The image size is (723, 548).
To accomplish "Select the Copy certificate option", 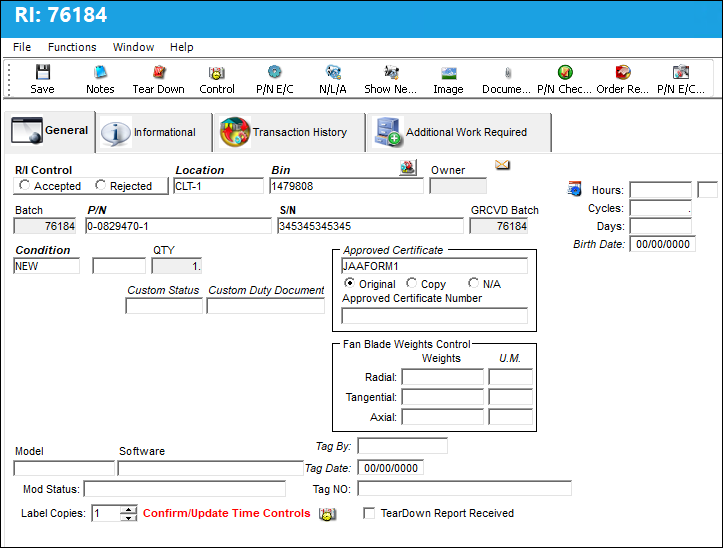I will click(x=411, y=283).
